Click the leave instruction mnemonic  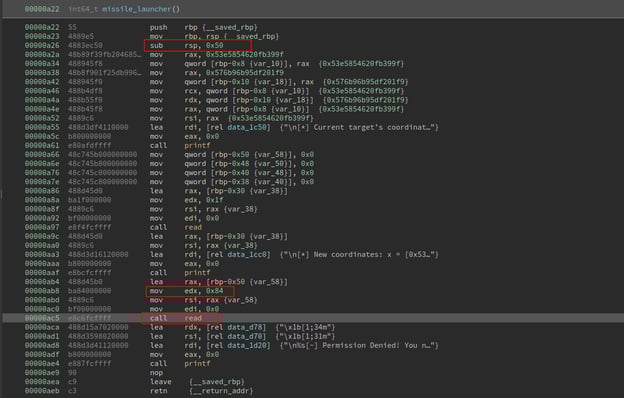(x=161, y=382)
